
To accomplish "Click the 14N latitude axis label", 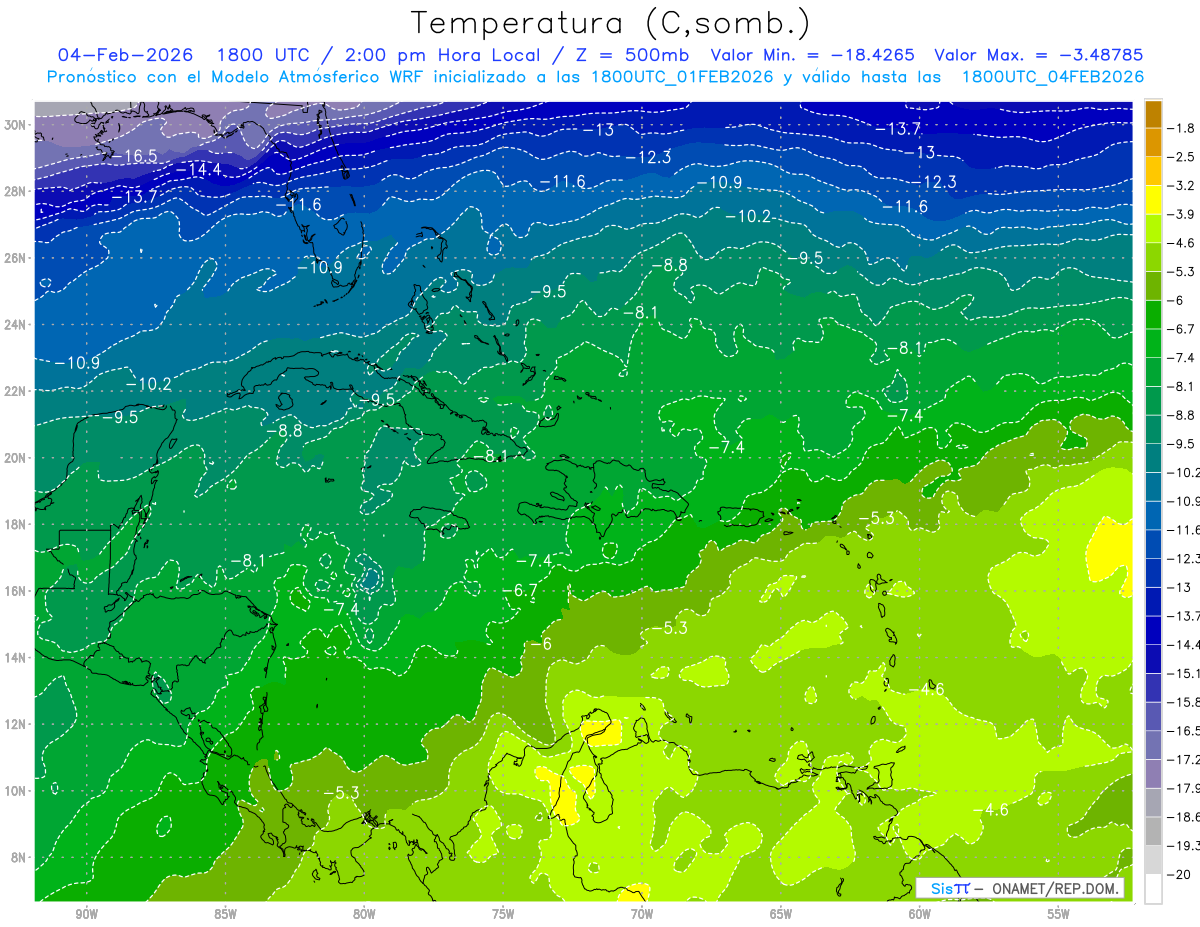I will (17, 657).
